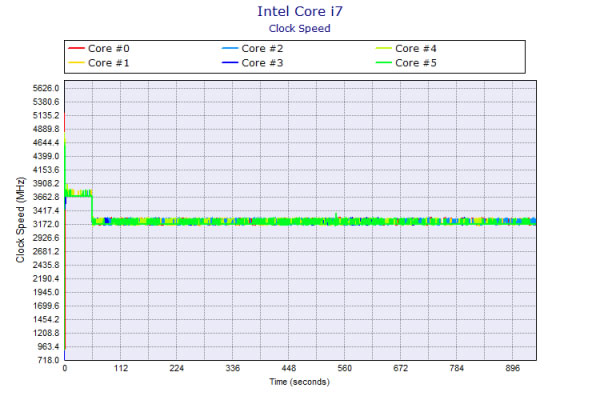Click the 1945.0 y-axis value
Viewport: 600px width, 400px height.
pyautogui.click(x=46, y=292)
